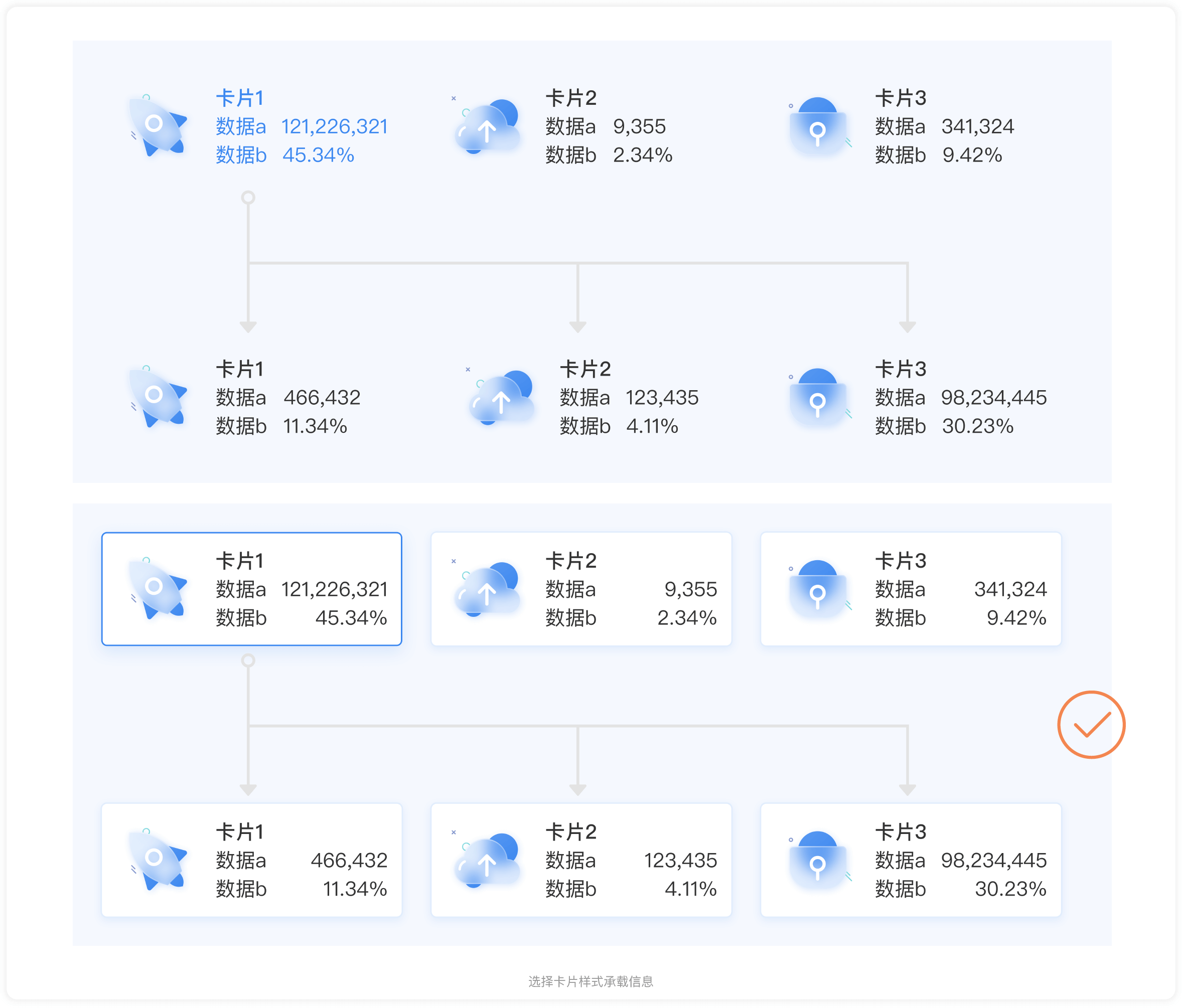This screenshot has width=1182, height=1008.
Task: Click cloud upload icon next to 9,355 in top row
Action: pos(488,126)
